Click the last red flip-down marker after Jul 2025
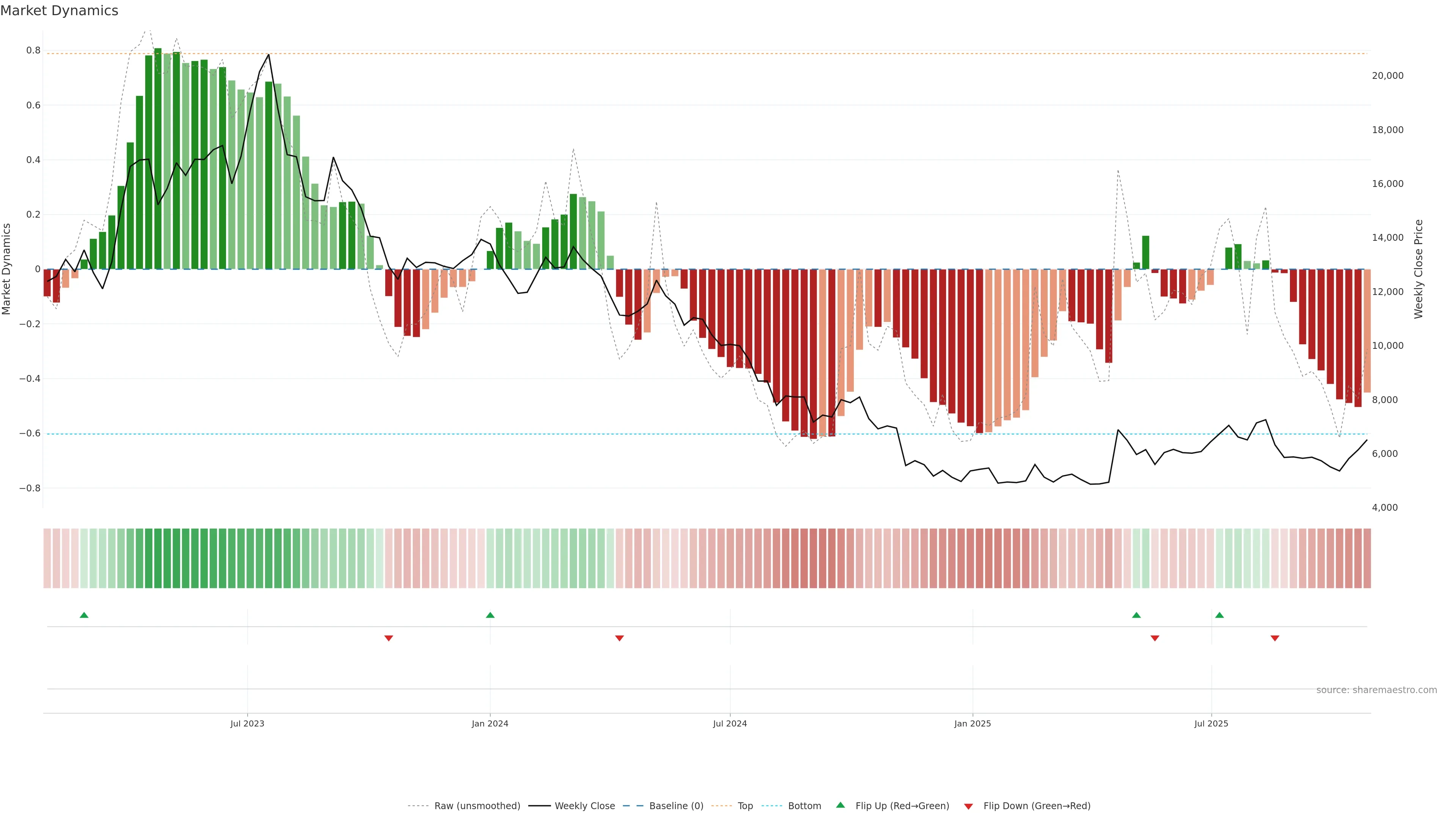 click(1274, 638)
